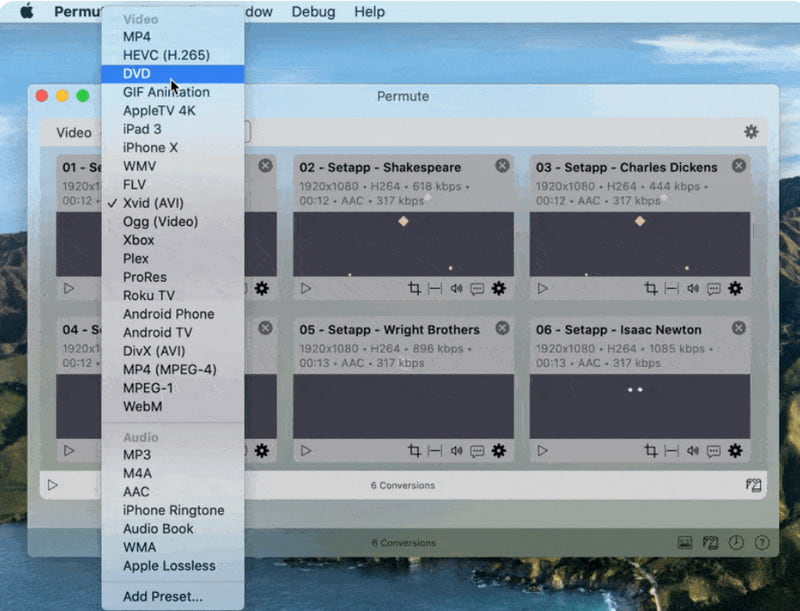Click Add Preset... at menu bottom
Viewport: 800px width, 611px height.
point(162,597)
